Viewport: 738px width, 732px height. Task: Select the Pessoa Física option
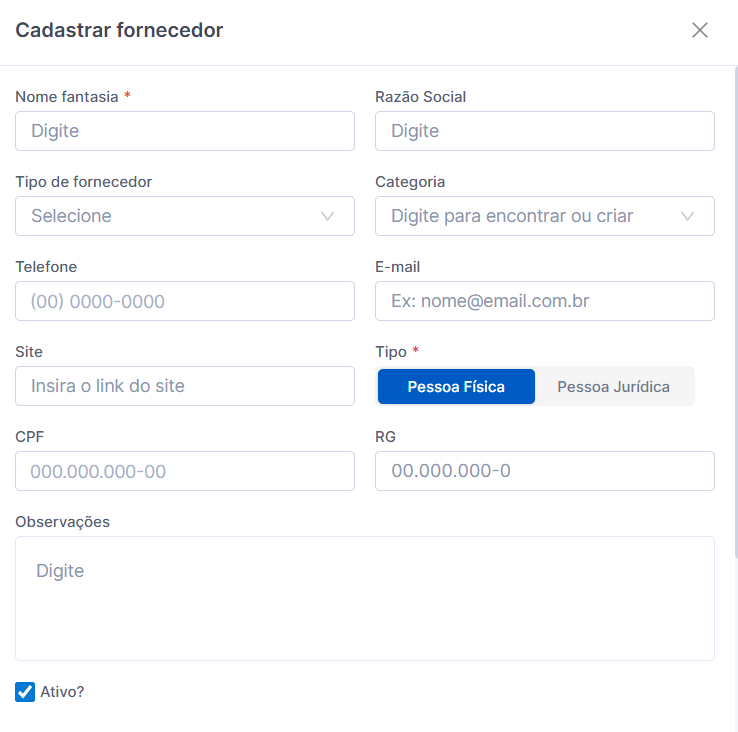[456, 387]
